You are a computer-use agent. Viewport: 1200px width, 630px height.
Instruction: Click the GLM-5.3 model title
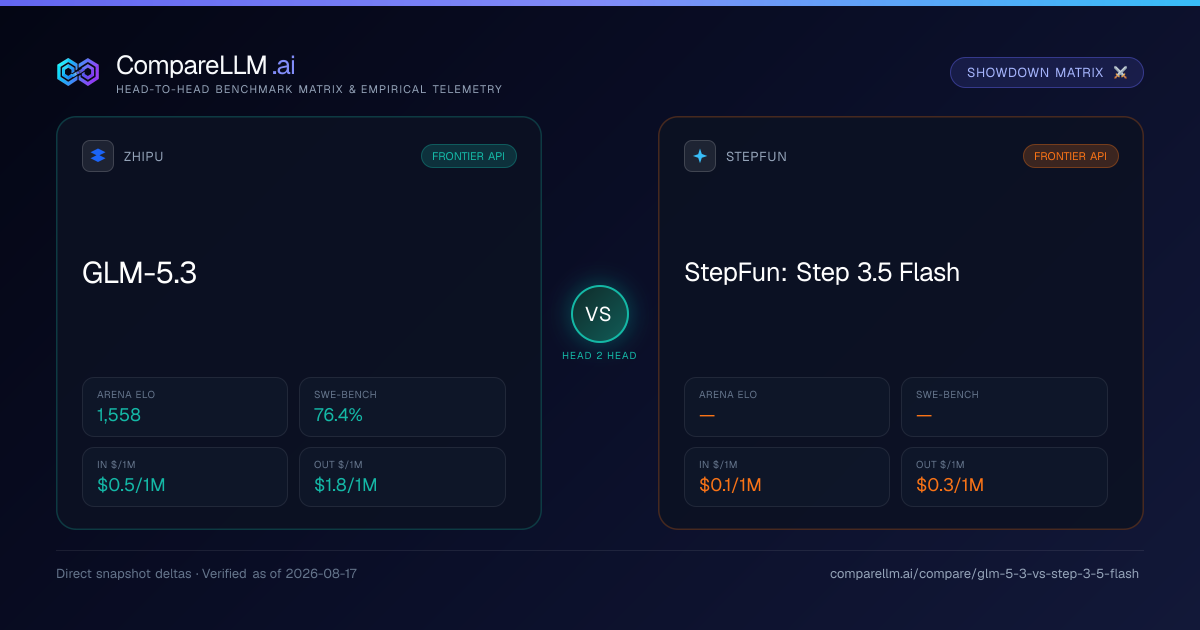139,272
